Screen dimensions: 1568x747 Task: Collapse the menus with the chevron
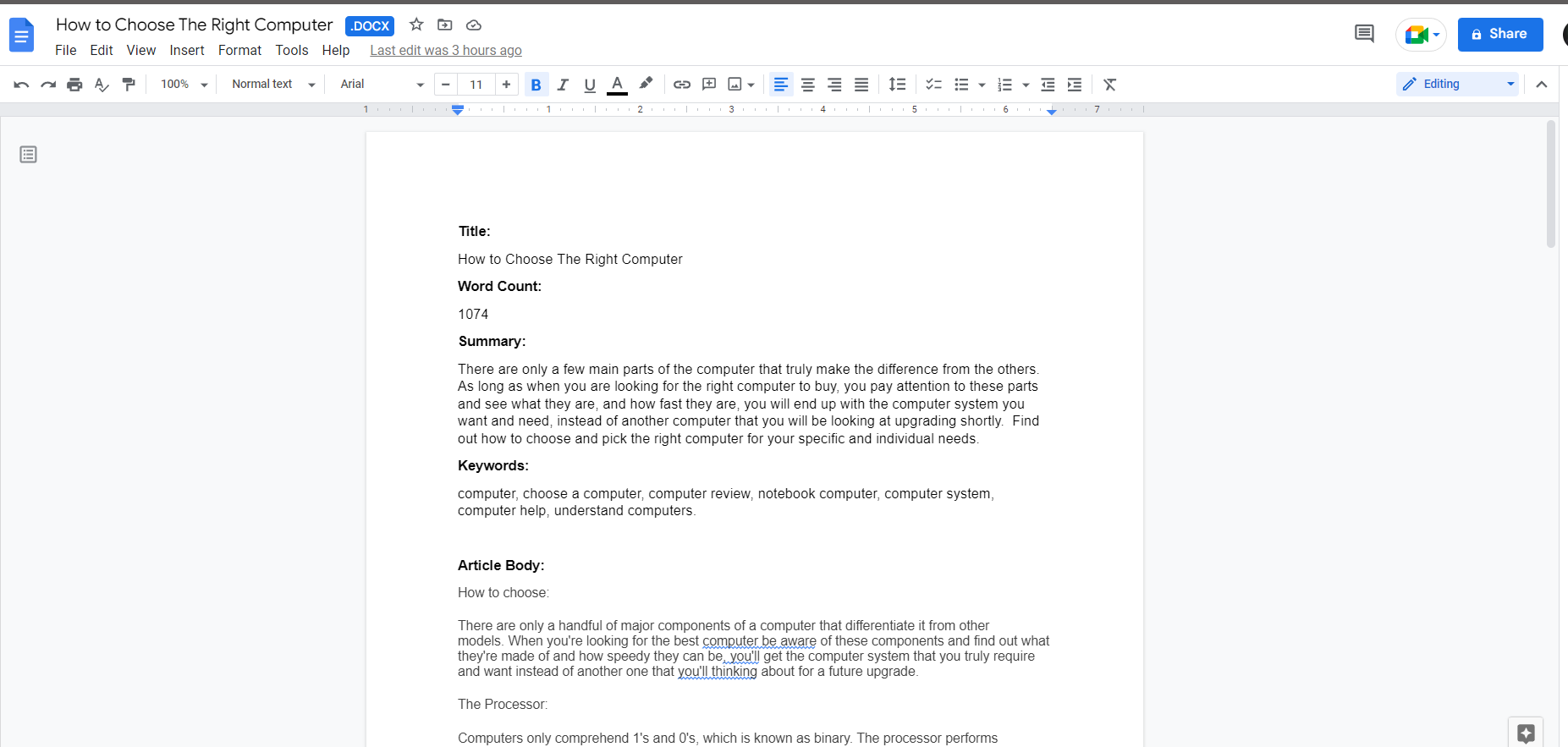[1542, 85]
